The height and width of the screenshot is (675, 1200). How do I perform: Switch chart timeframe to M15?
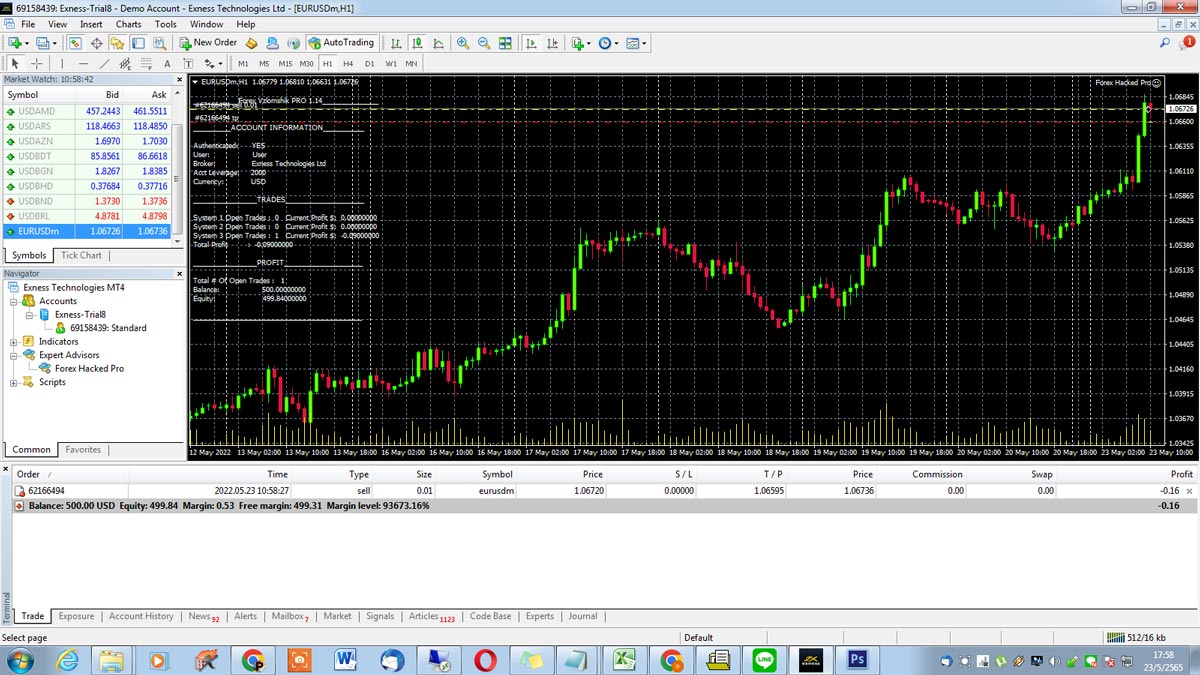point(284,63)
